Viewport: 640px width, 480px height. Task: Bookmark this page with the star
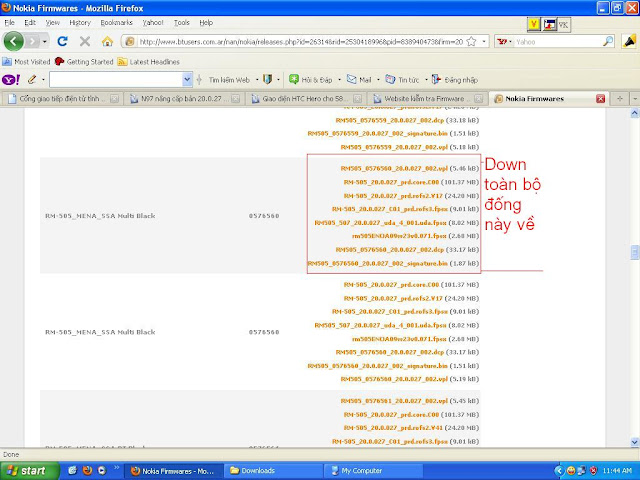471,41
